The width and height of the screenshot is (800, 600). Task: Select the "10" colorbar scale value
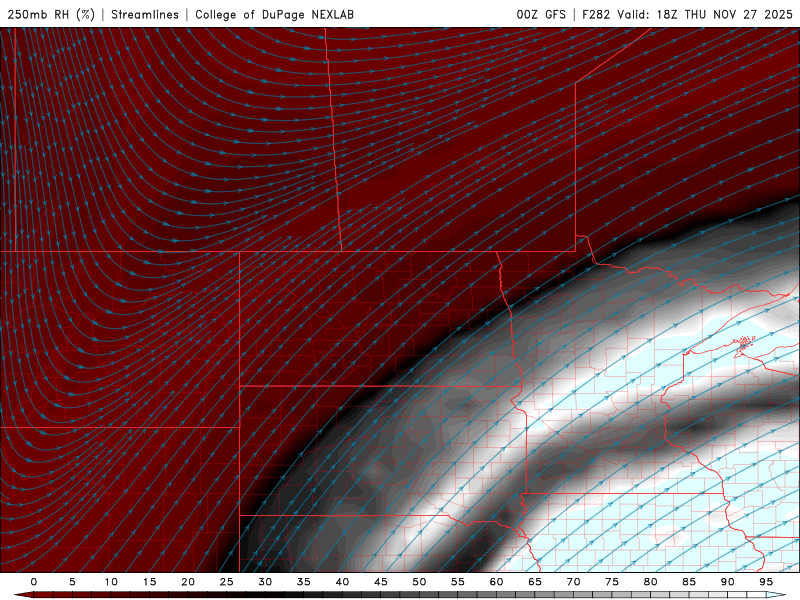[111, 582]
